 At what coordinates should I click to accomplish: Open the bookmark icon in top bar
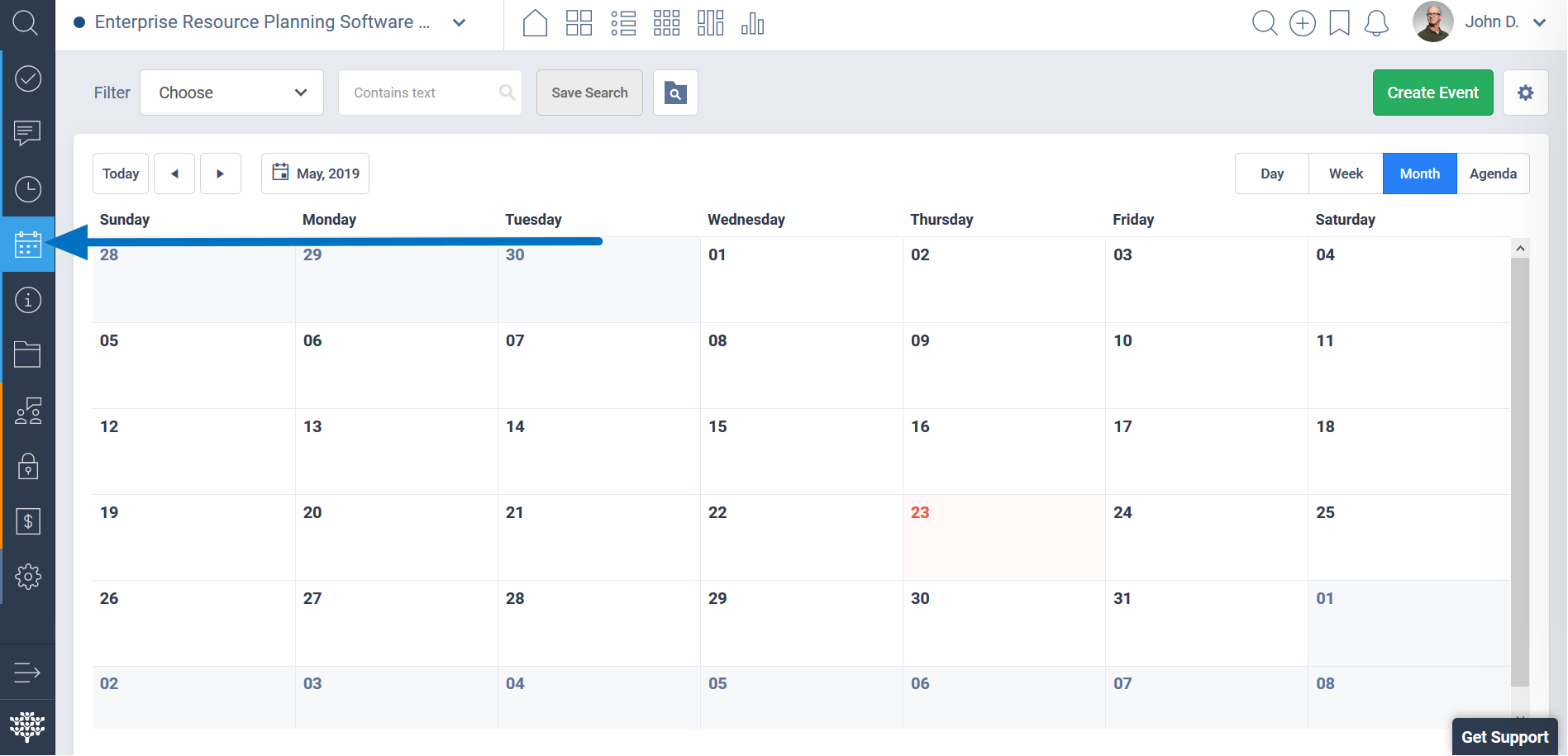click(1339, 23)
